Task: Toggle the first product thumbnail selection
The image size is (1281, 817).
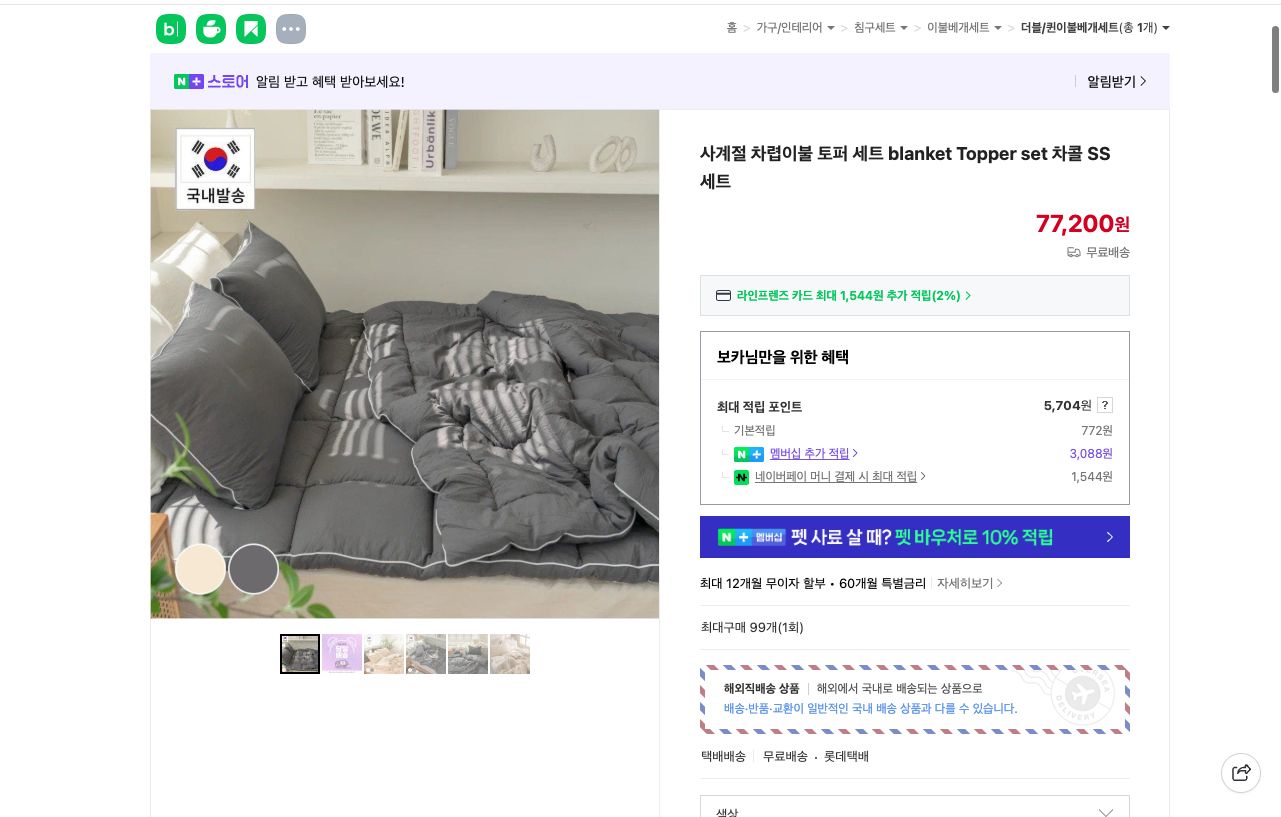Action: coord(300,654)
